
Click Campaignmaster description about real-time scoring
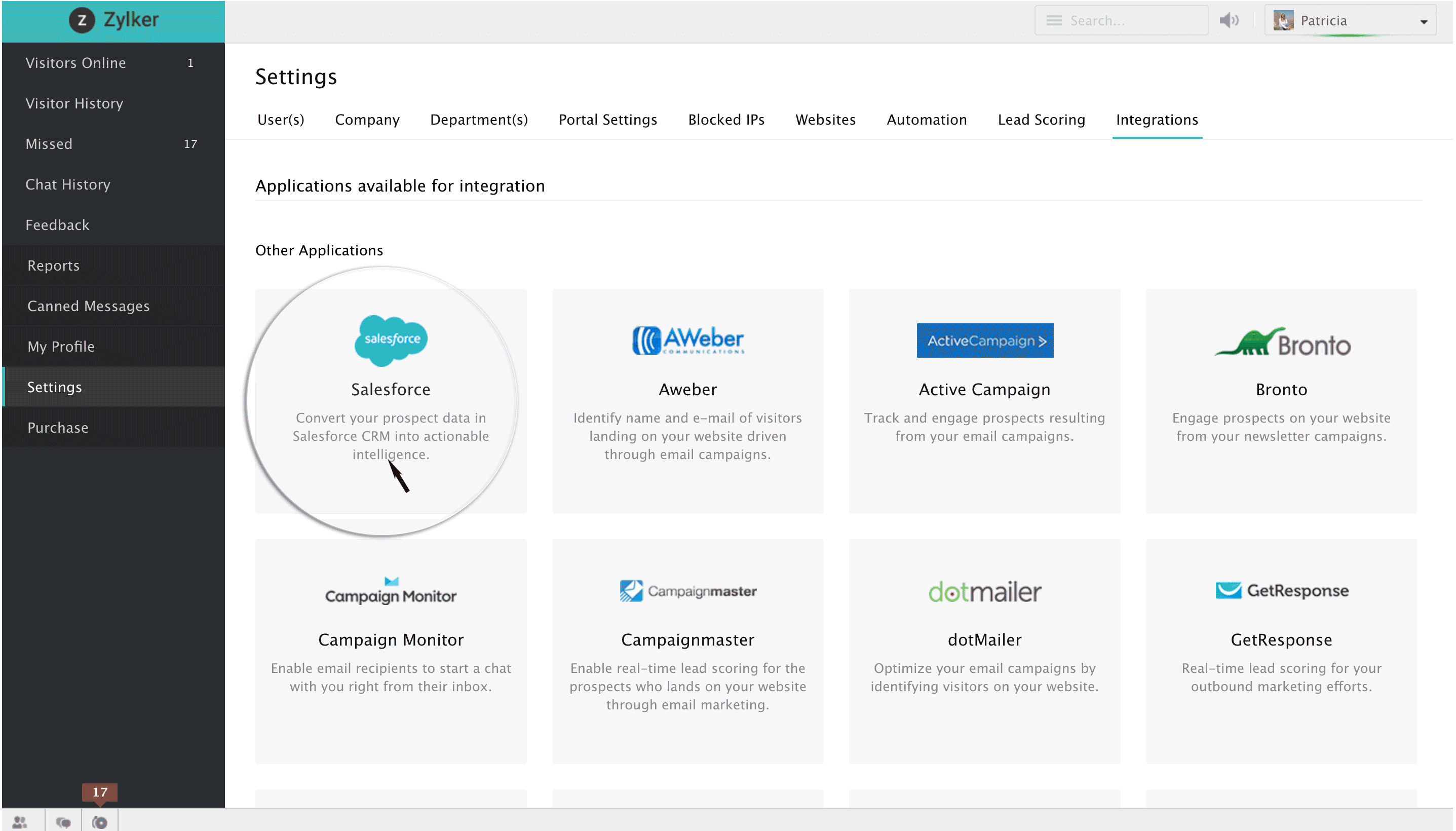click(687, 687)
